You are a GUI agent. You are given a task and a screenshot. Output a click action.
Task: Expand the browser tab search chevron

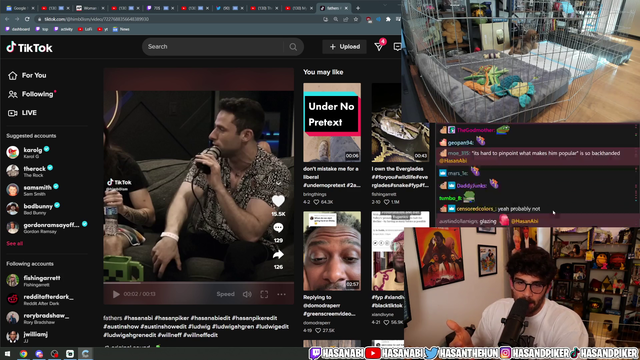[x=385, y=5]
